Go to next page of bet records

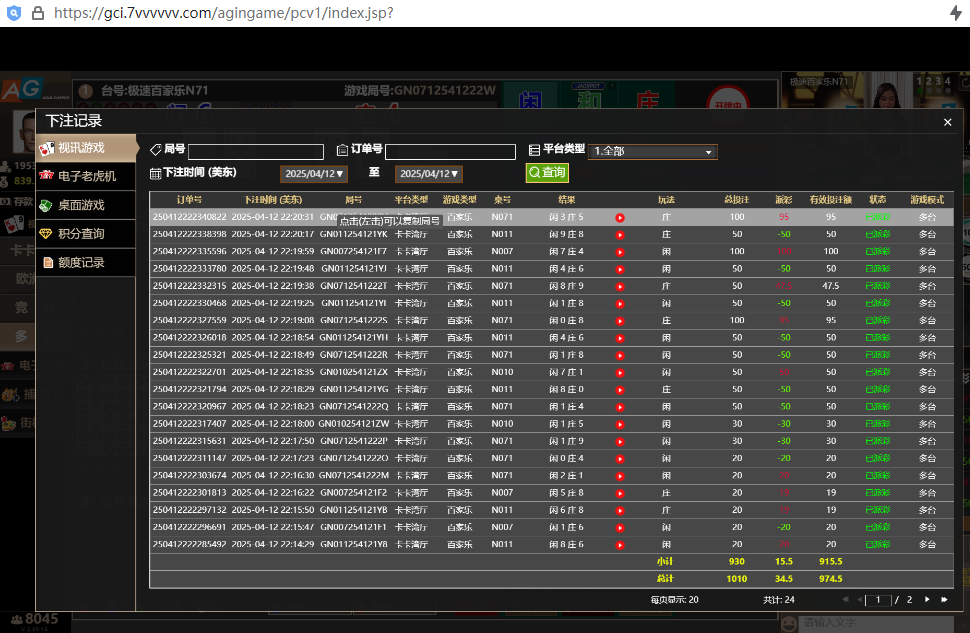click(927, 600)
